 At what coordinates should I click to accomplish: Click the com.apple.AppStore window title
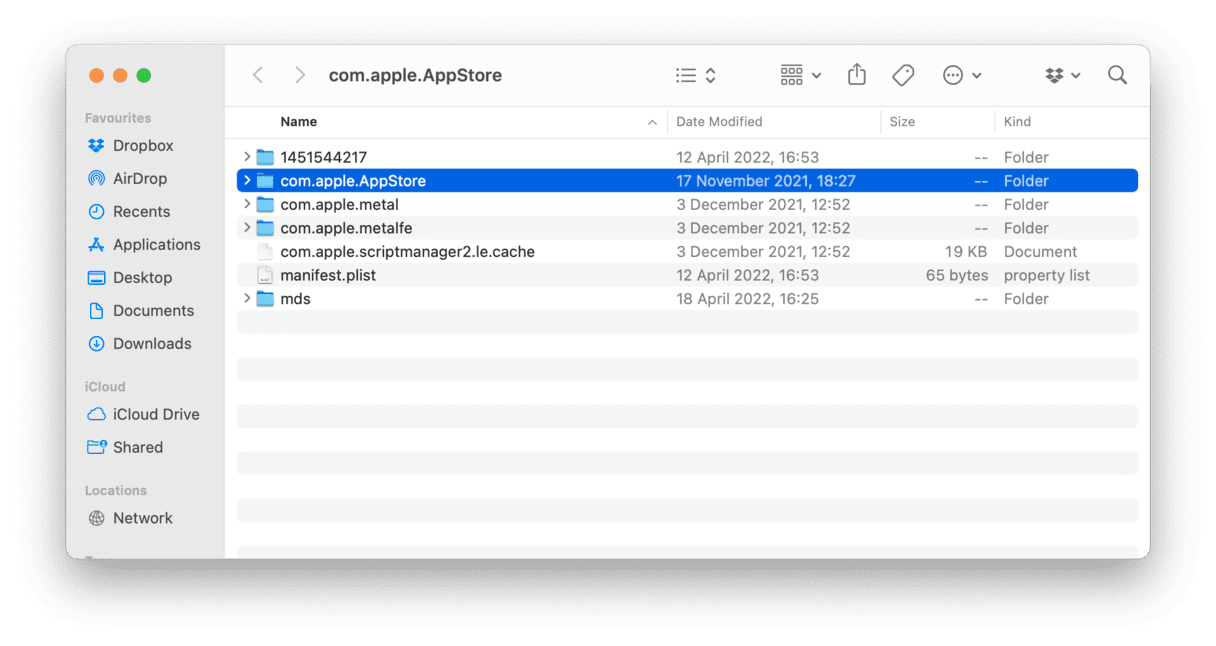pyautogui.click(x=415, y=75)
